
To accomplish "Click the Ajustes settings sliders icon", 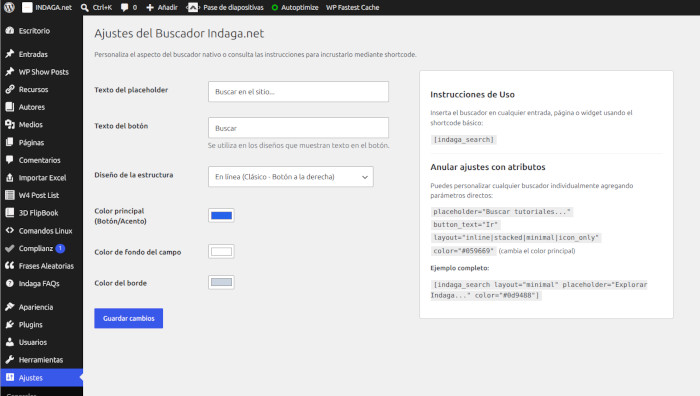I will 10,377.
